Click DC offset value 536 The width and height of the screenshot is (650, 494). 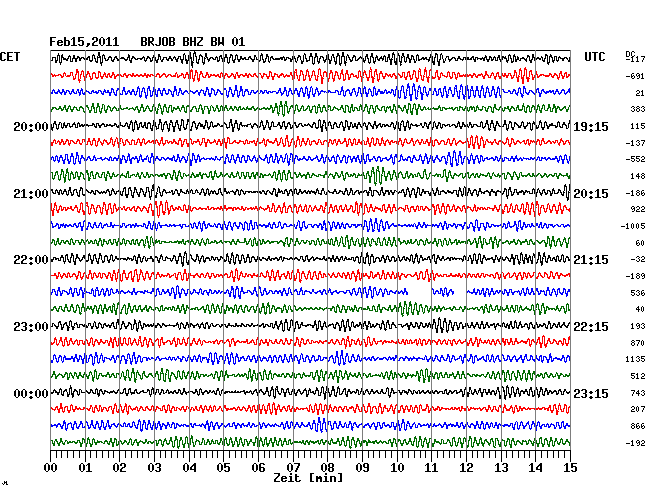click(638, 293)
